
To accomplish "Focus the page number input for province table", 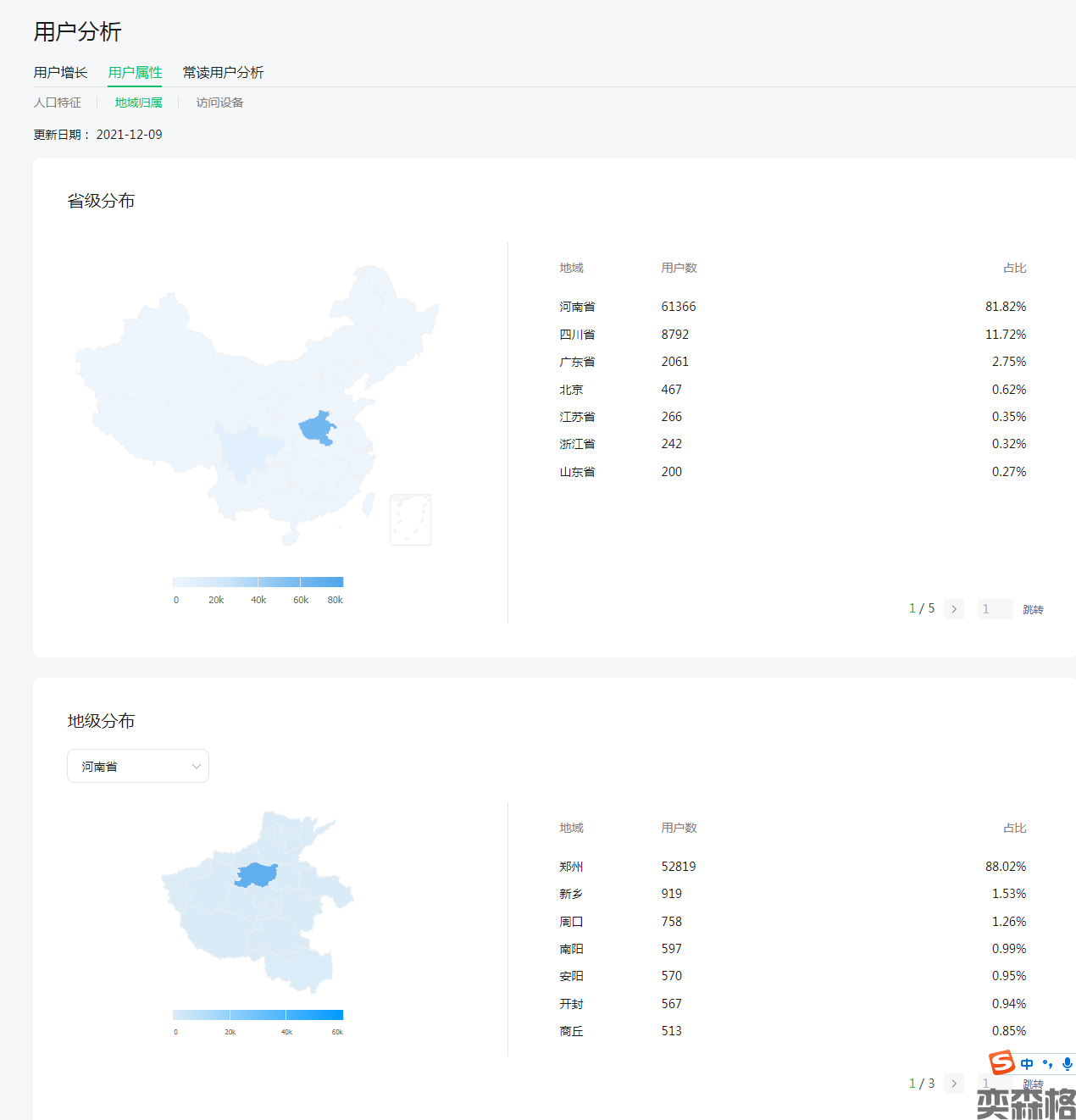I will pyautogui.click(x=995, y=609).
